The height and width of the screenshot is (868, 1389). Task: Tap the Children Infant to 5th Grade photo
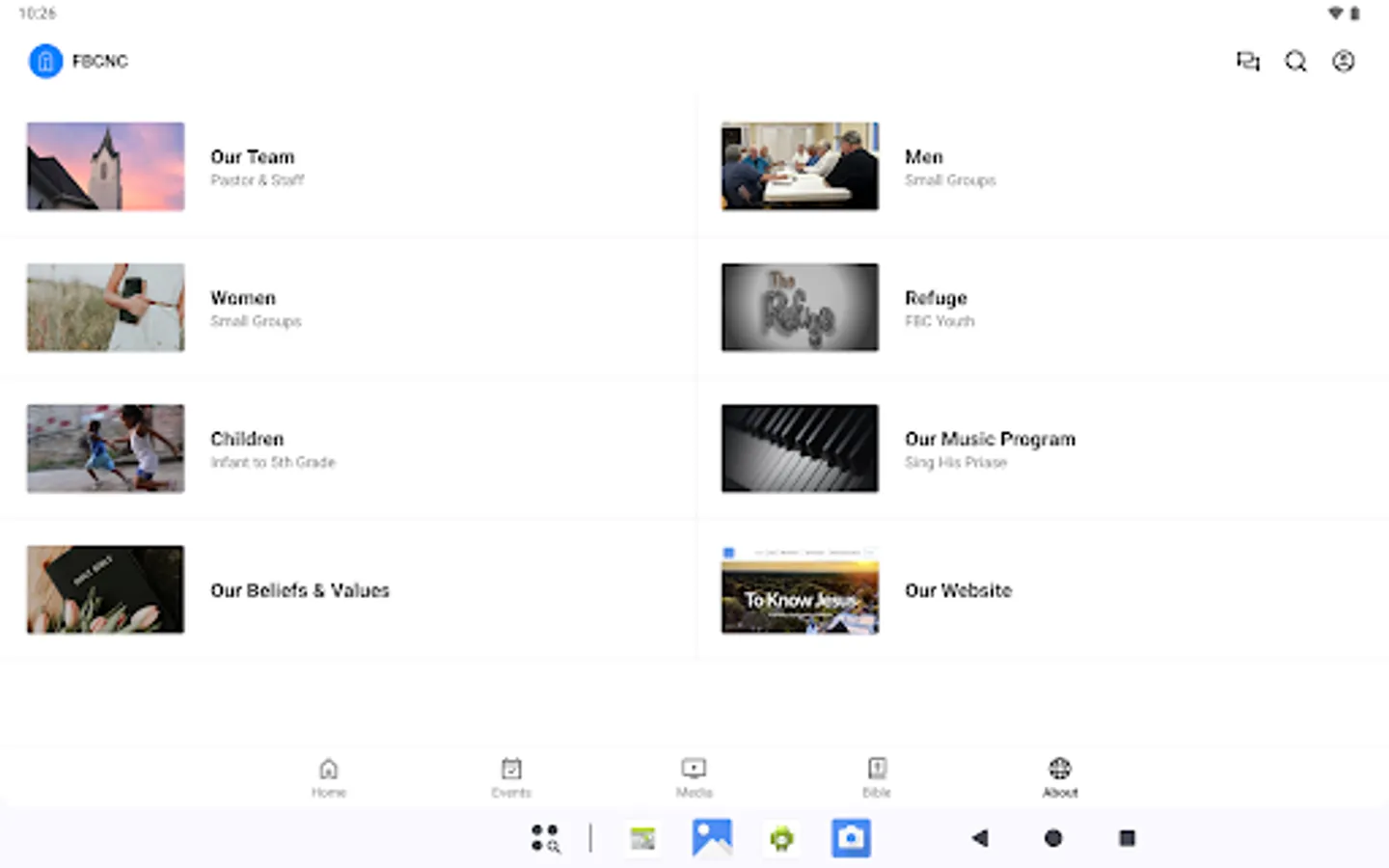tap(104, 448)
